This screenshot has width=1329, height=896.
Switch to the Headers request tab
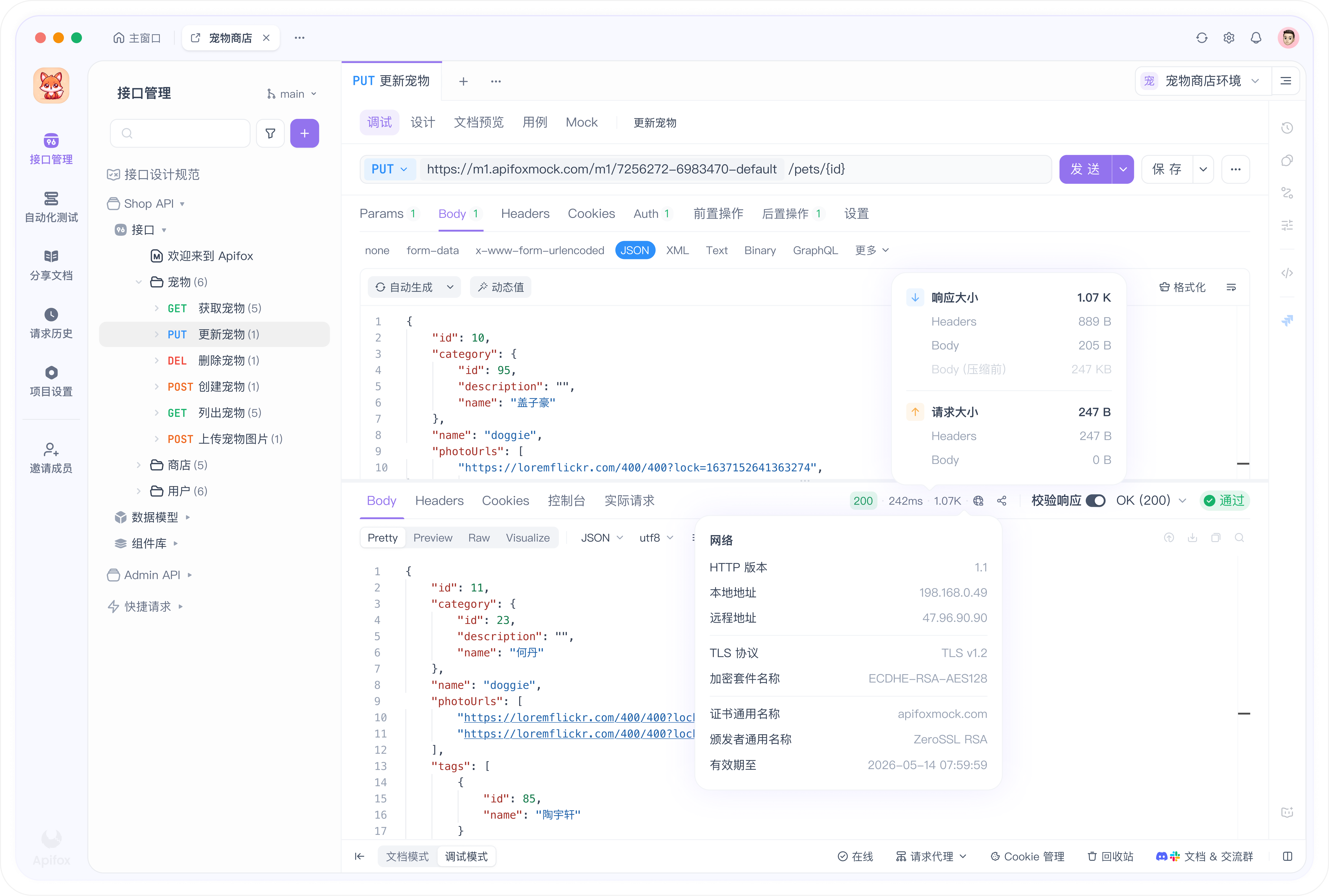pyautogui.click(x=525, y=214)
